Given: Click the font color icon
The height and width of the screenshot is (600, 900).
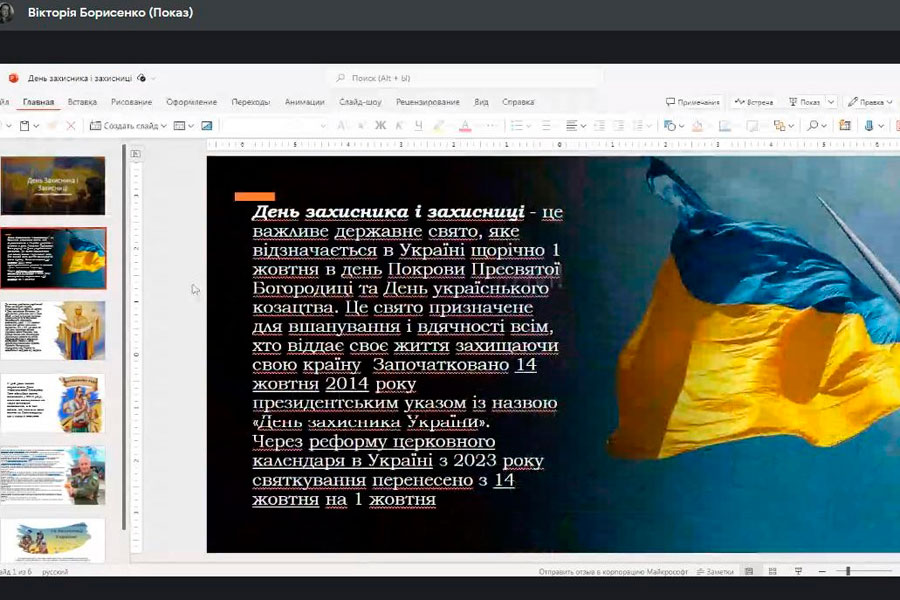Looking at the screenshot, I should point(464,126).
